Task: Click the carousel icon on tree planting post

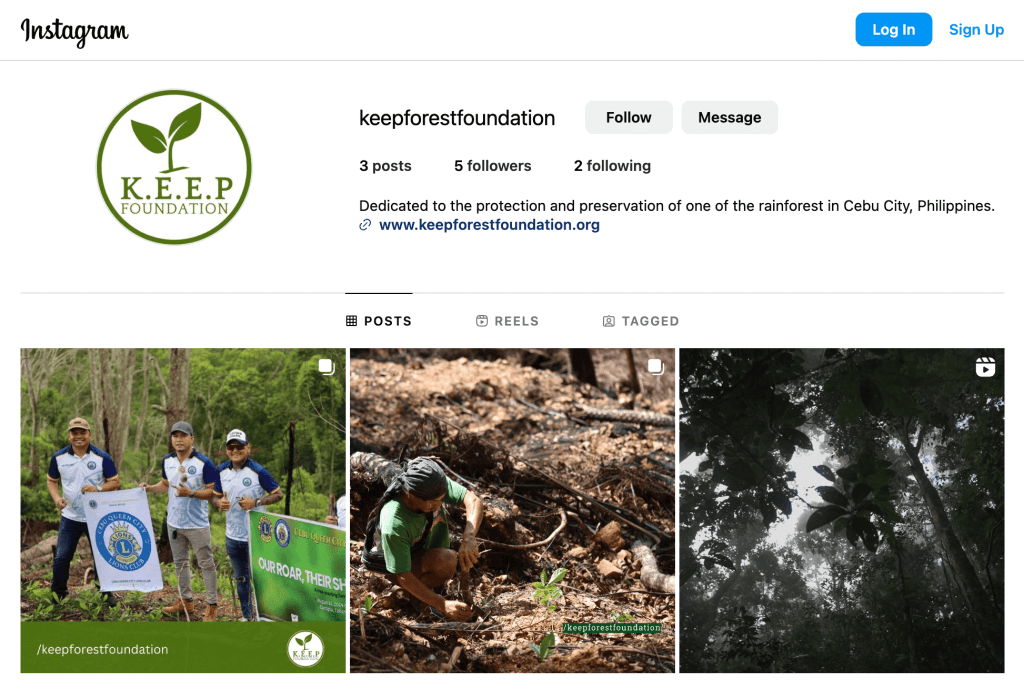Action: (656, 367)
